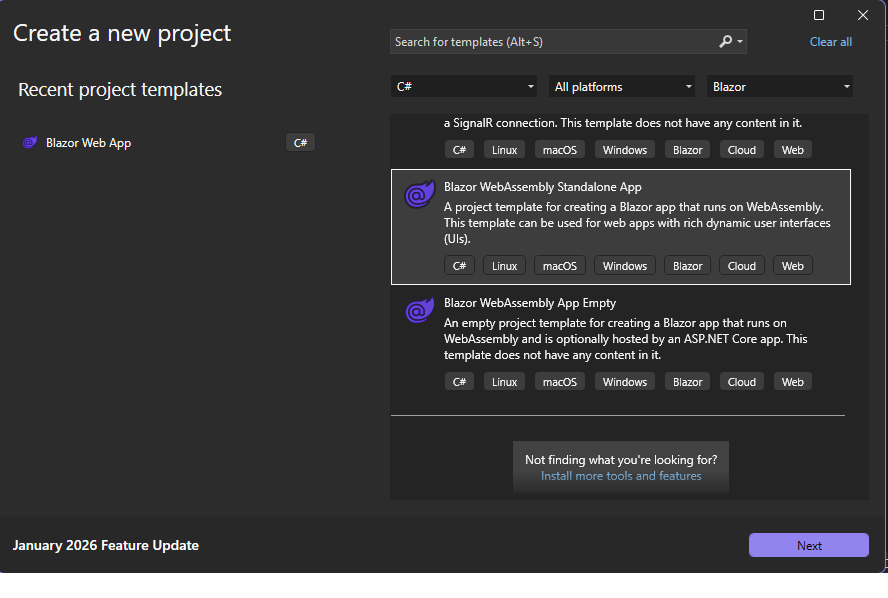This screenshot has height=598, width=888.
Task: Click the search magnifier icon
Action: pyautogui.click(x=725, y=42)
